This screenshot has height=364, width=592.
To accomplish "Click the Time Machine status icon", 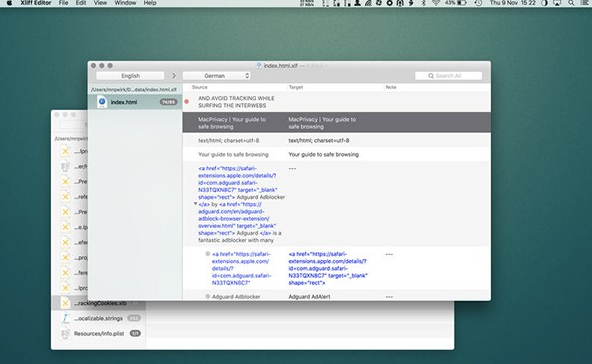I will point(478,3).
